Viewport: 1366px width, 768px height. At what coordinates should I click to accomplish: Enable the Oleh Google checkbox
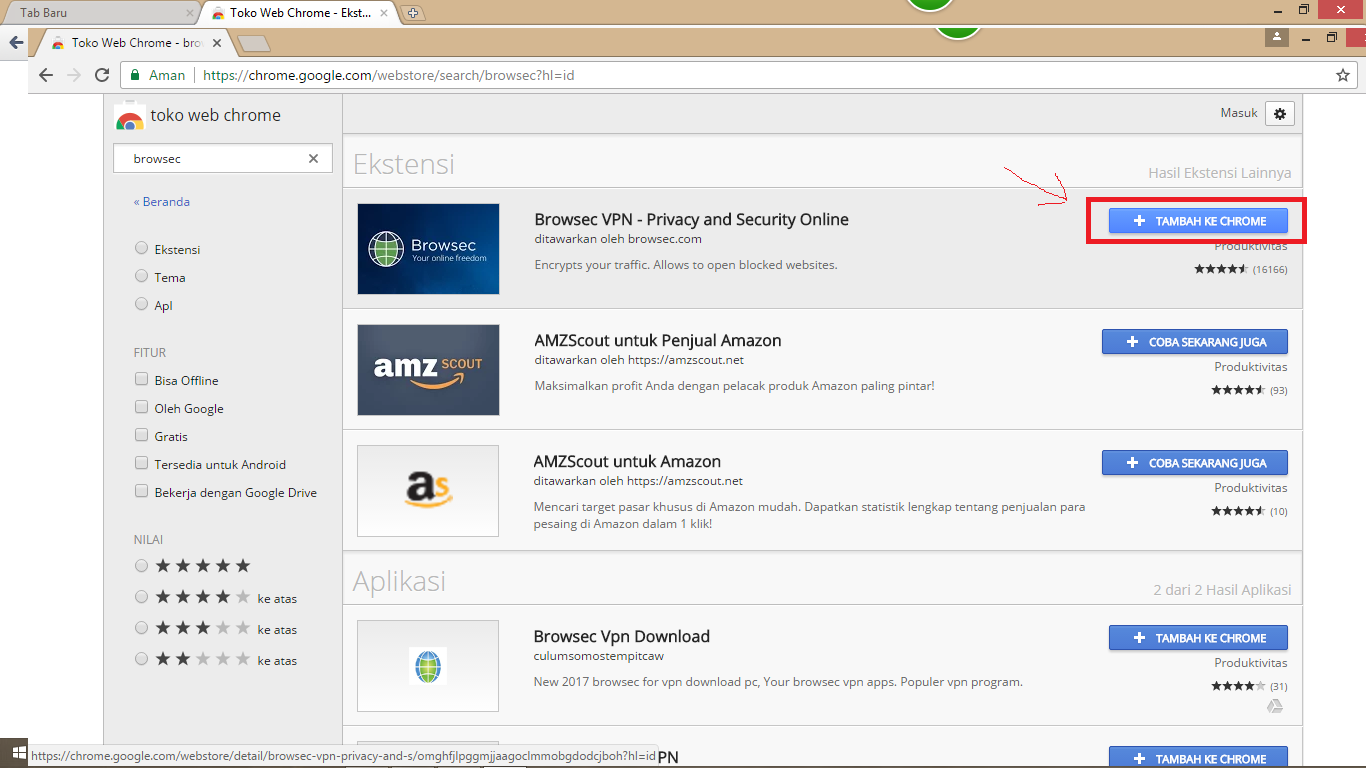point(141,408)
